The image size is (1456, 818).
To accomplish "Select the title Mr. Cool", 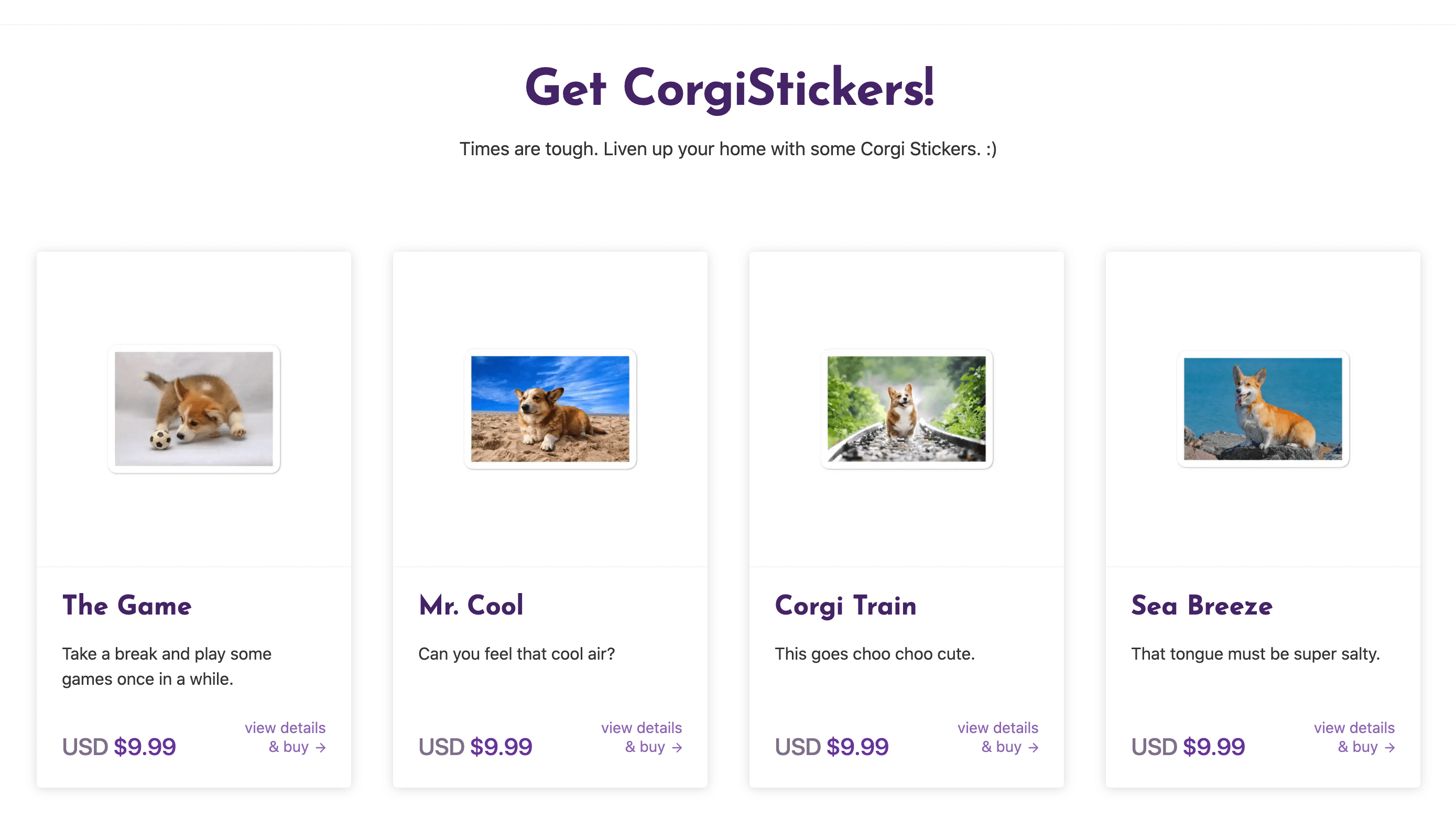I will [x=470, y=605].
